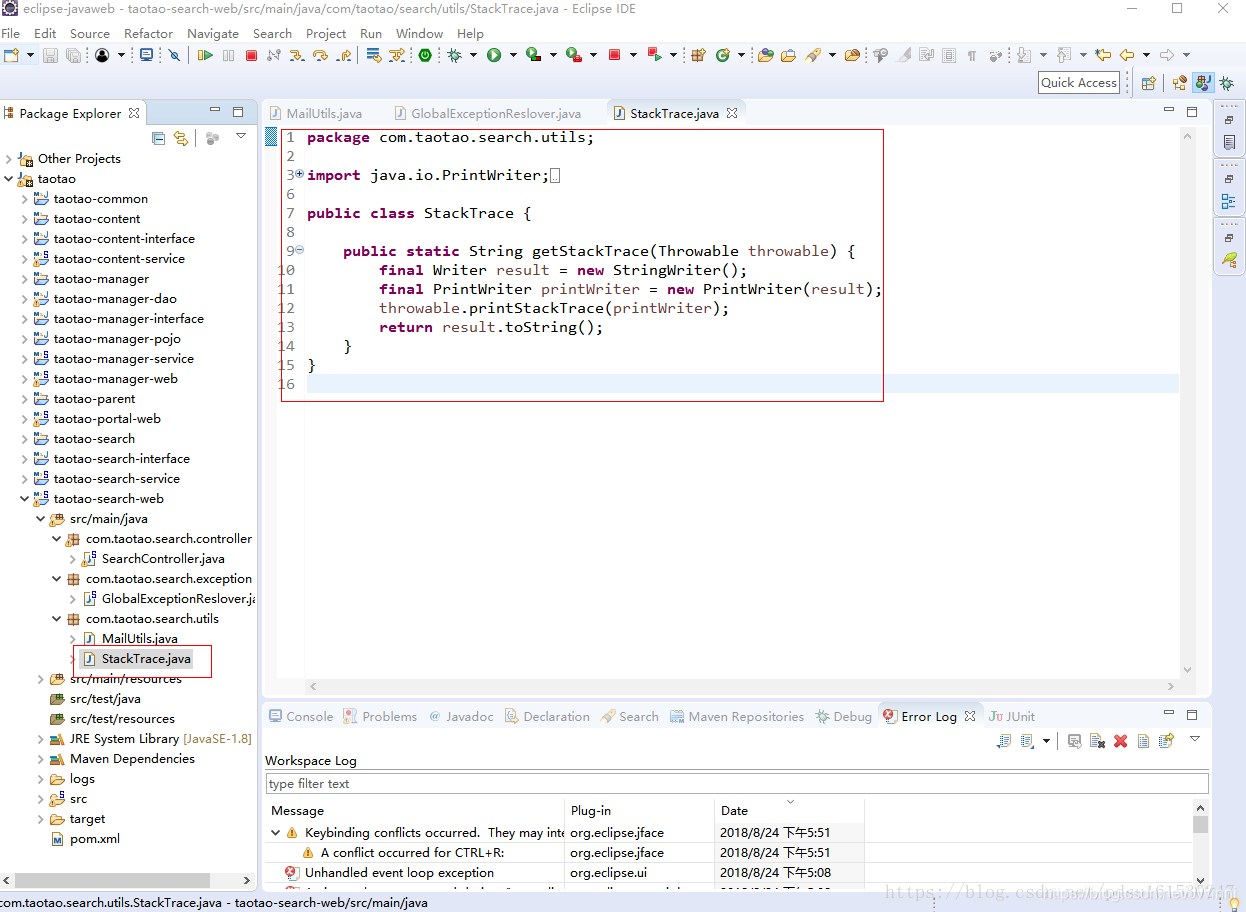
Task: Click the Restore Log icon
Action: click(x=1166, y=741)
